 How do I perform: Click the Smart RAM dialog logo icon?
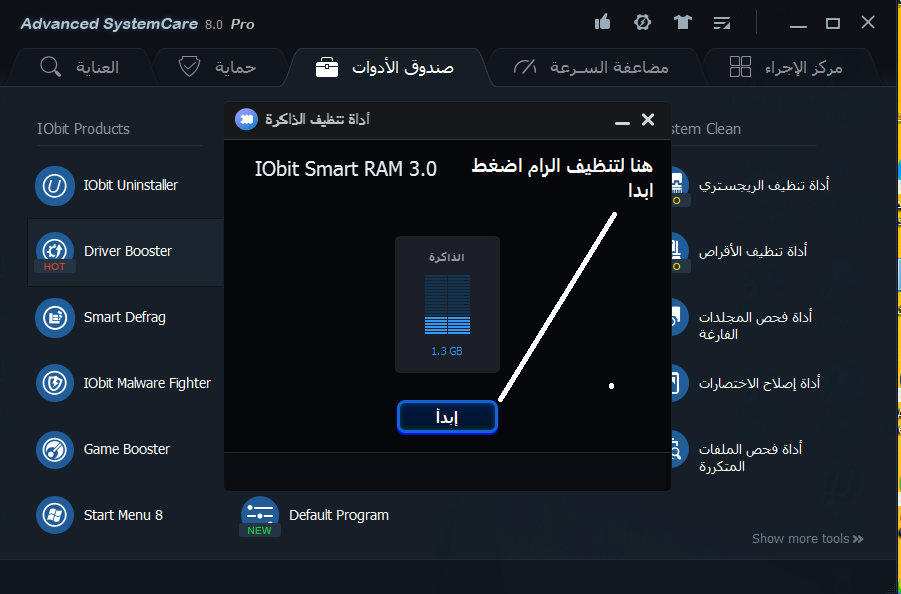[247, 119]
